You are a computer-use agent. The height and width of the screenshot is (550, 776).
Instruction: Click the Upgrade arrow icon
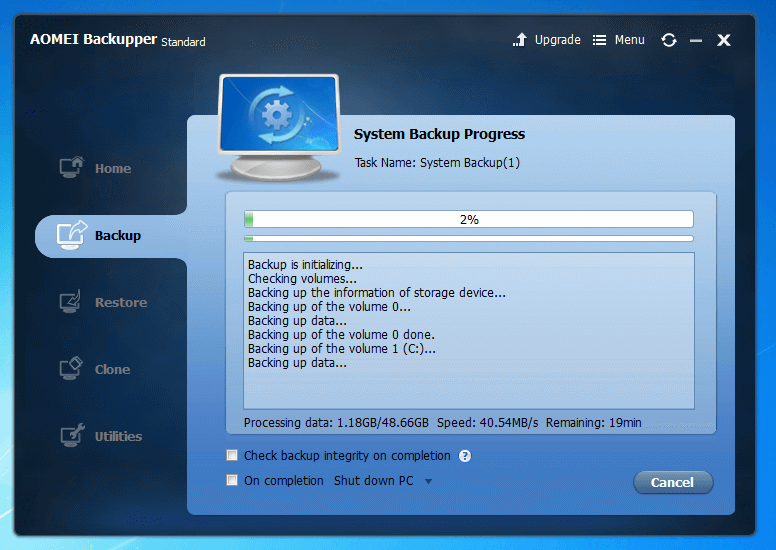pos(520,40)
